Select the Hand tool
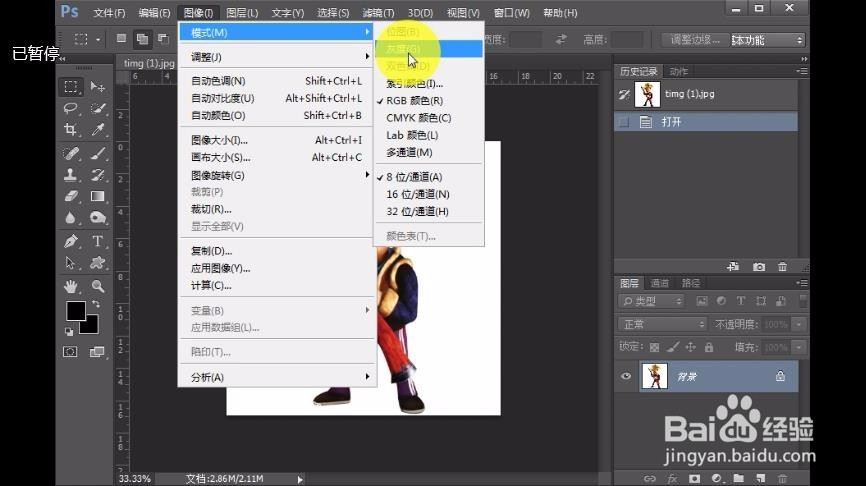This screenshot has width=866, height=486. pyautogui.click(x=71, y=286)
